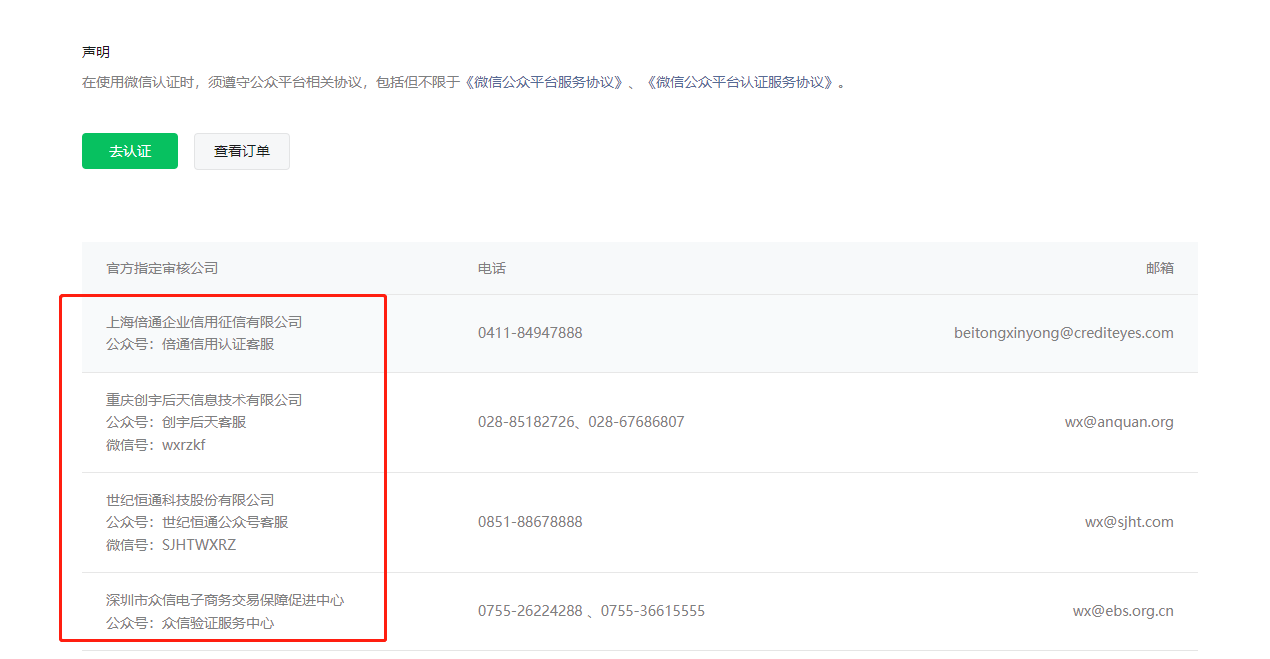Select phone number 0411-84947888

530,333
